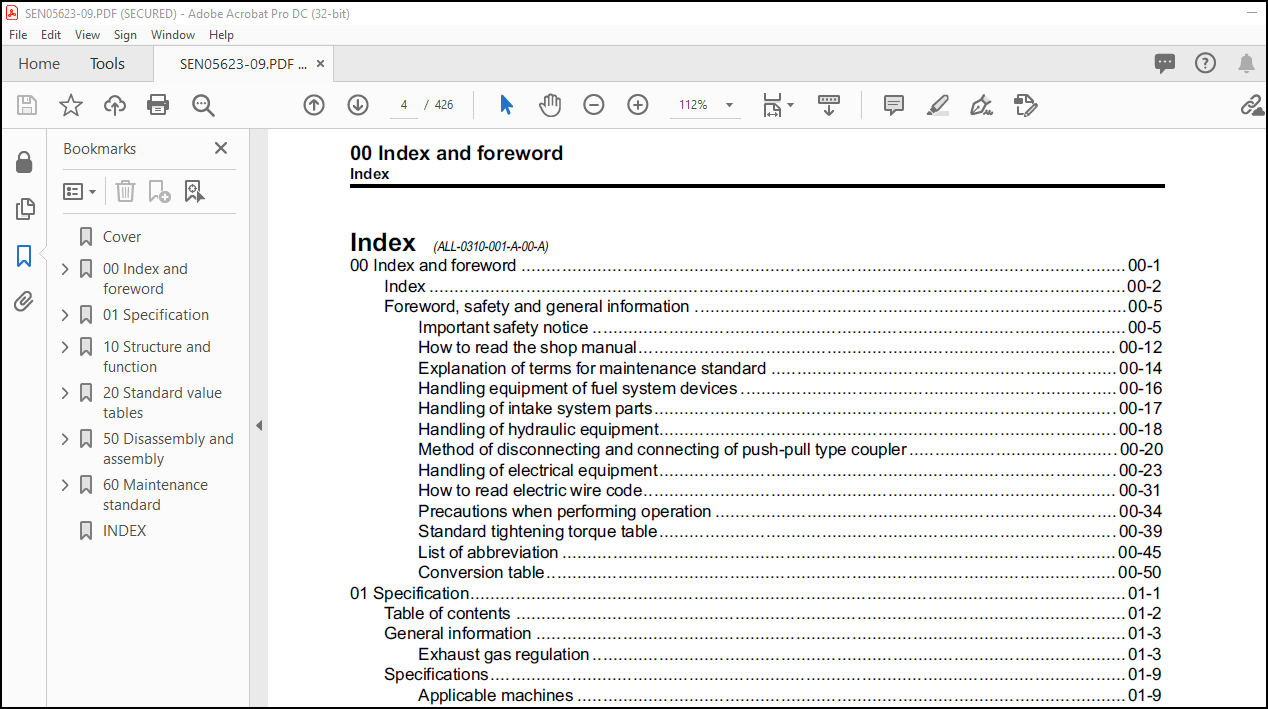The image size is (1268, 709).
Task: Open the Edit menu
Action: 51,34
